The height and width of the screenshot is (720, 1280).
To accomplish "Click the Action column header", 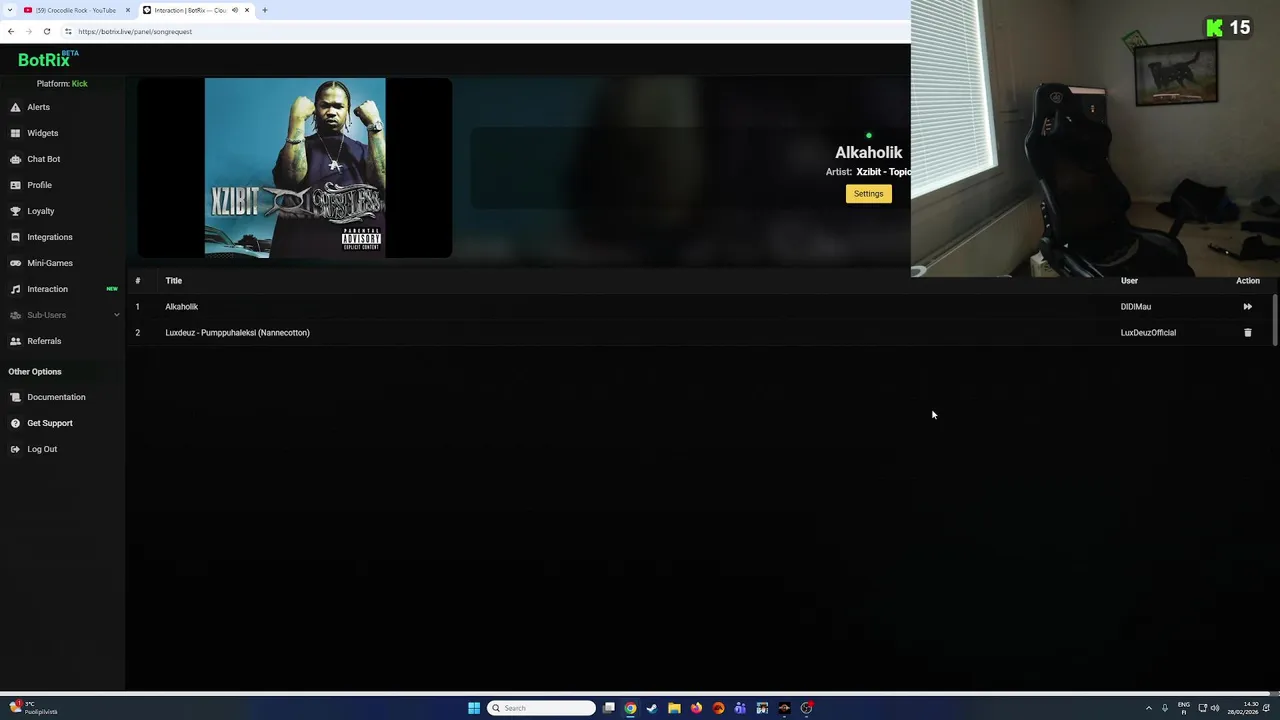I will coord(1247,281).
